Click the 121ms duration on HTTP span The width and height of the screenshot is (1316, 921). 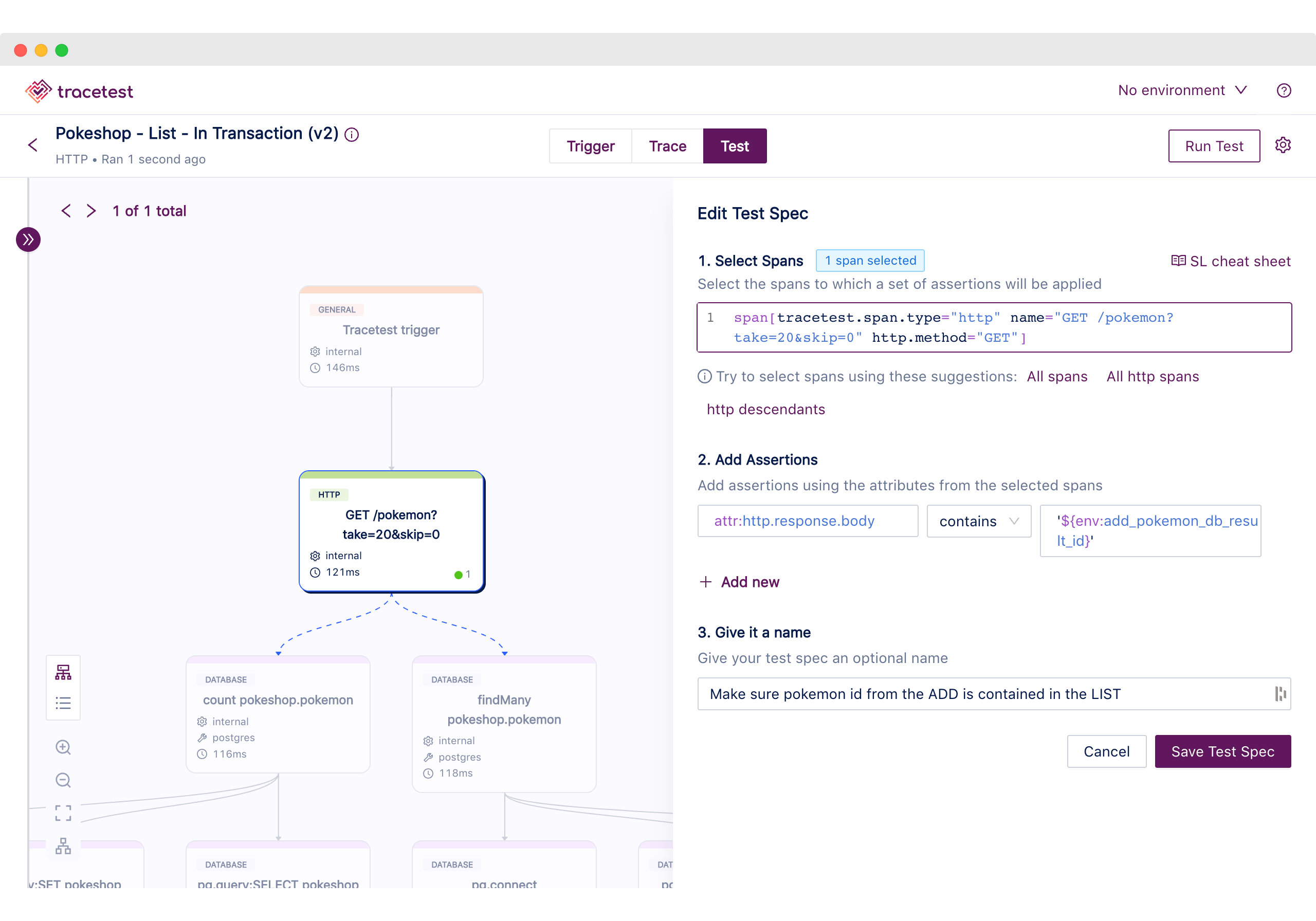(343, 572)
